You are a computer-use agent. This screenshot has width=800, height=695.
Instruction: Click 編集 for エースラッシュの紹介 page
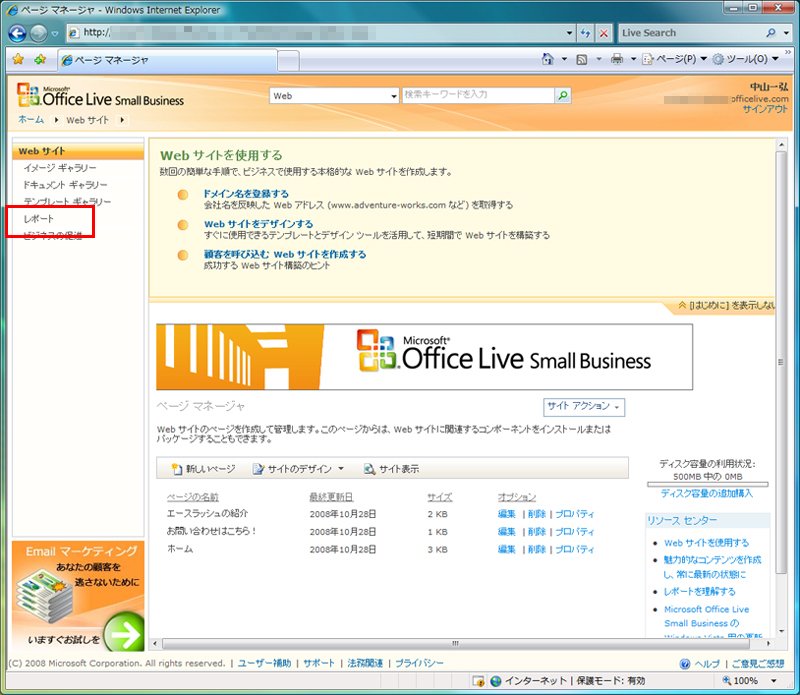507,514
